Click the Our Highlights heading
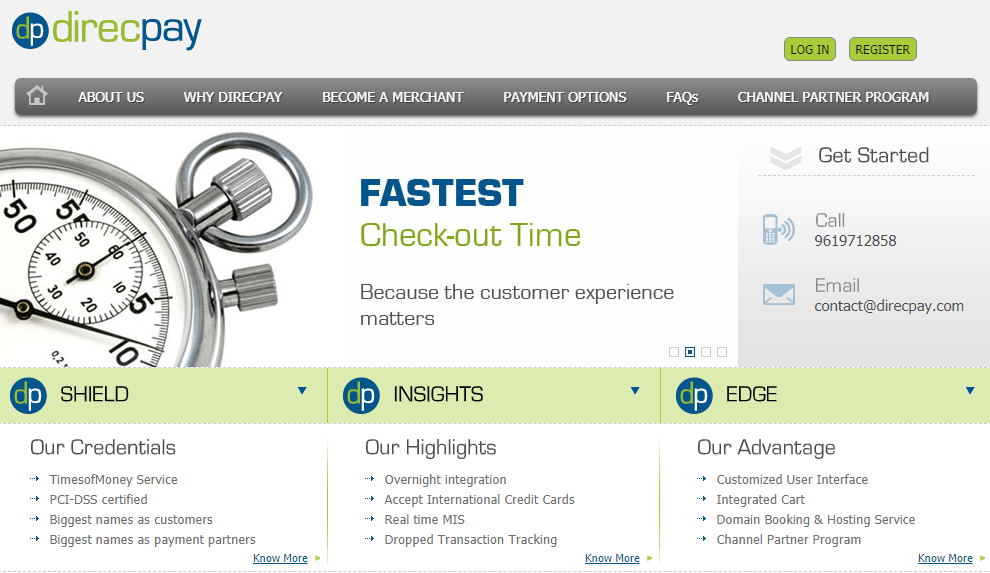The height and width of the screenshot is (573, 990). [431, 448]
